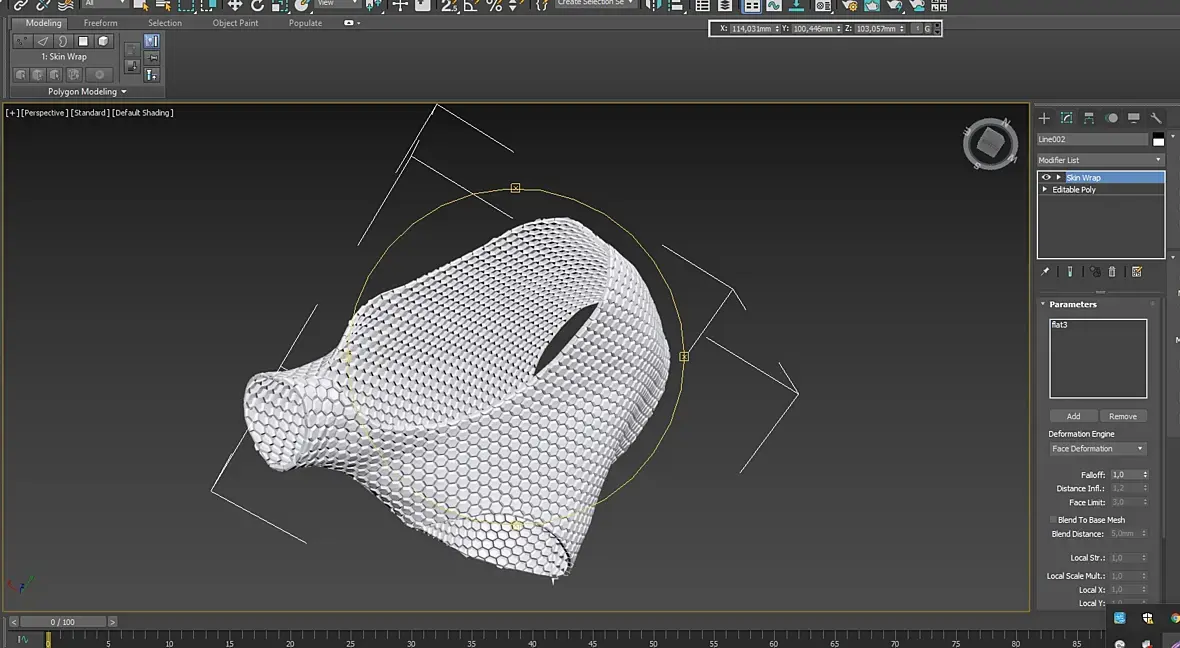Switch to the Motion panel icon
This screenshot has height=648, width=1180.
[x=1111, y=118]
